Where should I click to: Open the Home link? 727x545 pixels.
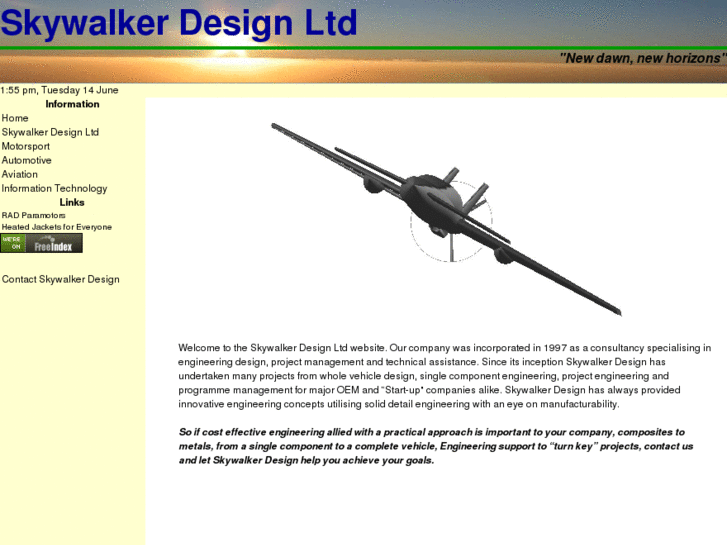(15, 118)
